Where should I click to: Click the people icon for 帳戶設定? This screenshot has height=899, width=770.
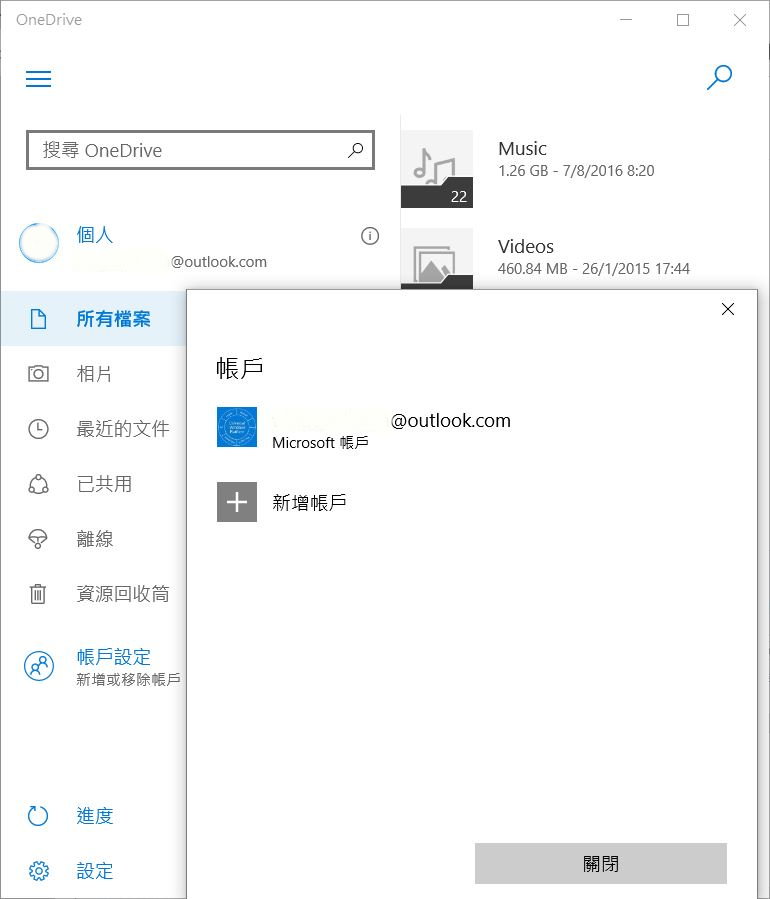(39, 666)
